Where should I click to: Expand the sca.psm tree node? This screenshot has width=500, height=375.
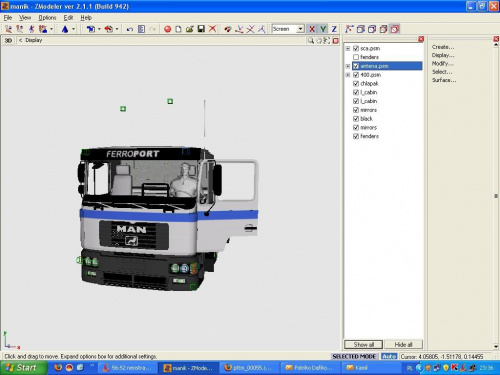click(348, 48)
